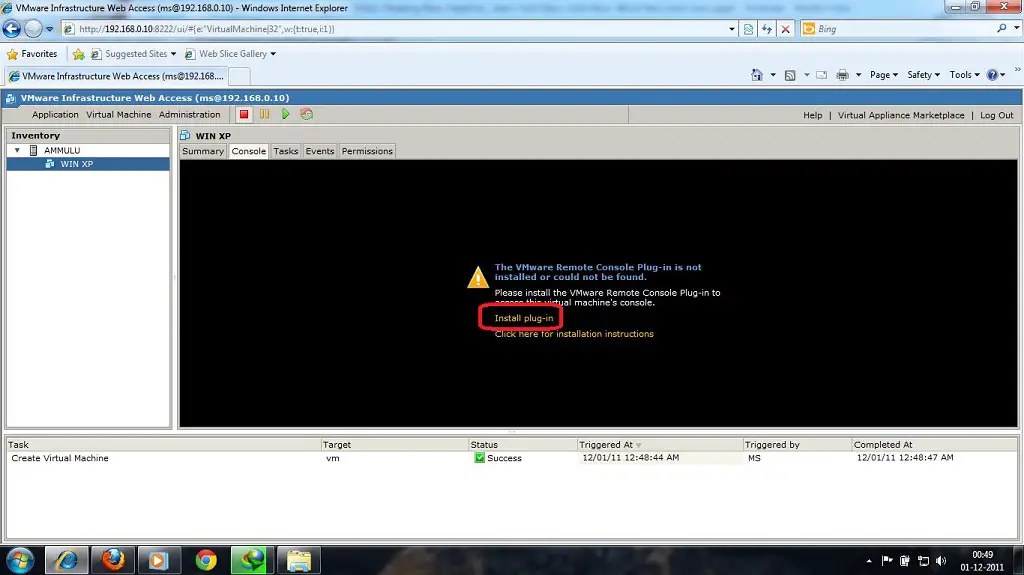Open the Administration menu
The width and height of the screenshot is (1024, 575).
click(189, 114)
